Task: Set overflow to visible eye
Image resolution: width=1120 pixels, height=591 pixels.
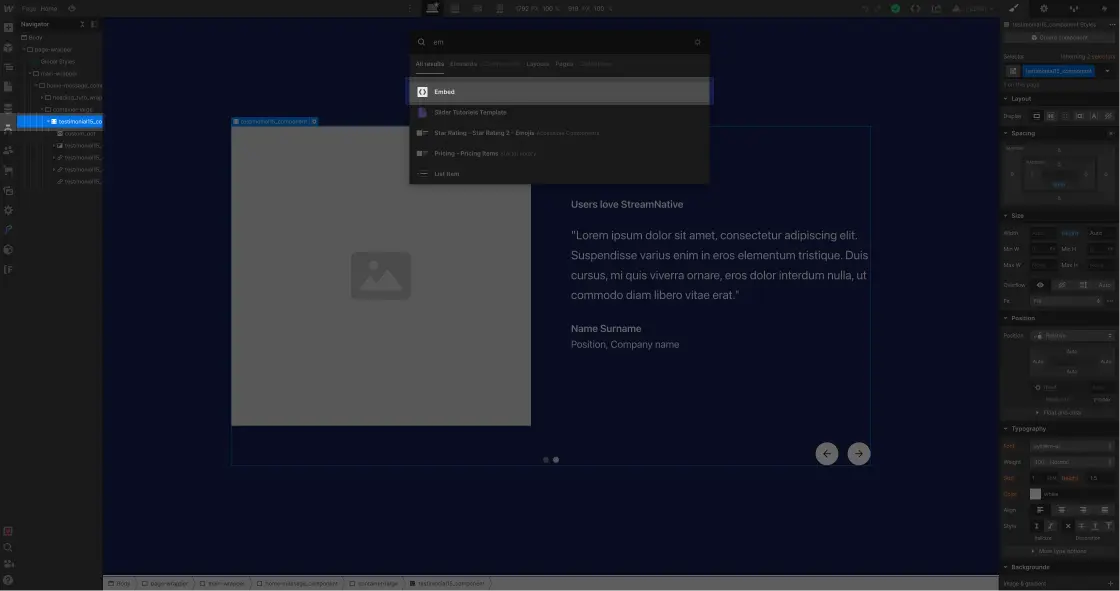Action: (x=1040, y=284)
